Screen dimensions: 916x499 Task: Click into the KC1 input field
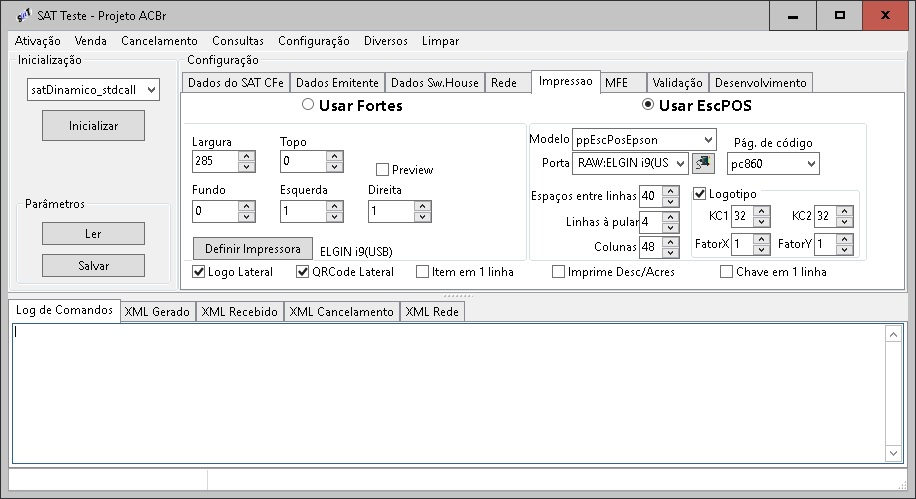point(742,216)
